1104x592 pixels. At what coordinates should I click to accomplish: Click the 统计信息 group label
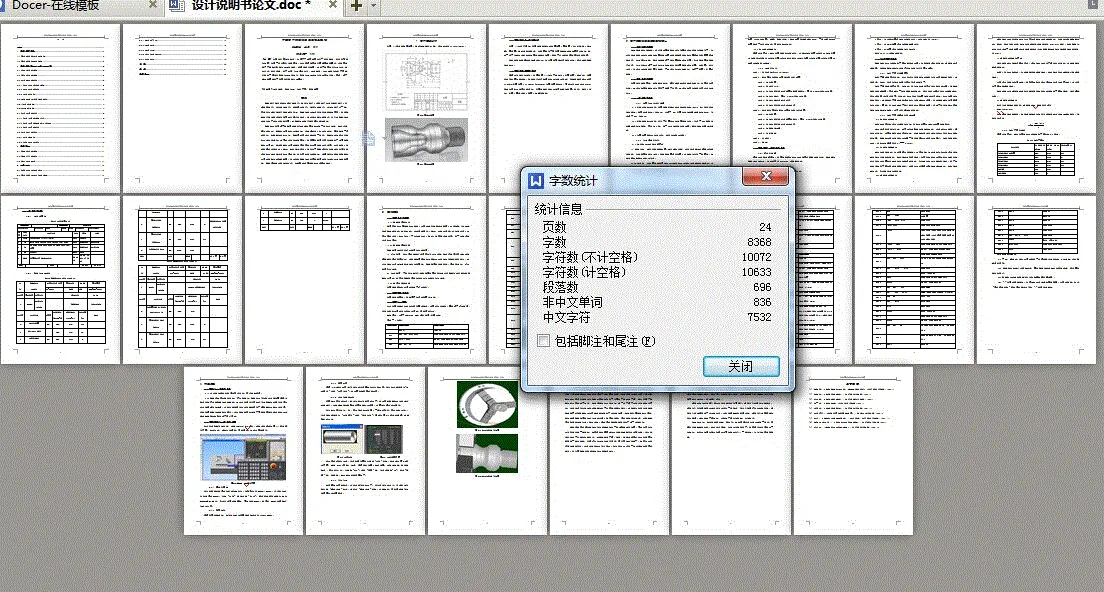(558, 209)
